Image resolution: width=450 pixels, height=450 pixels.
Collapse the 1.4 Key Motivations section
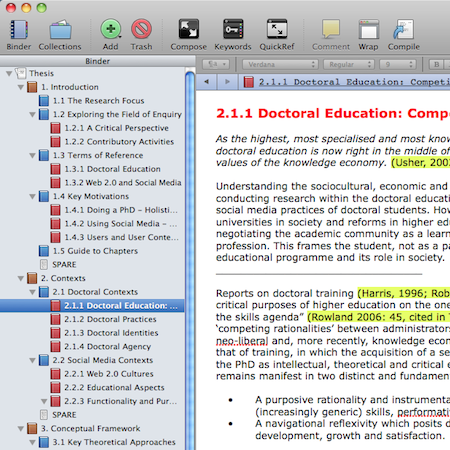pyautogui.click(x=32, y=196)
